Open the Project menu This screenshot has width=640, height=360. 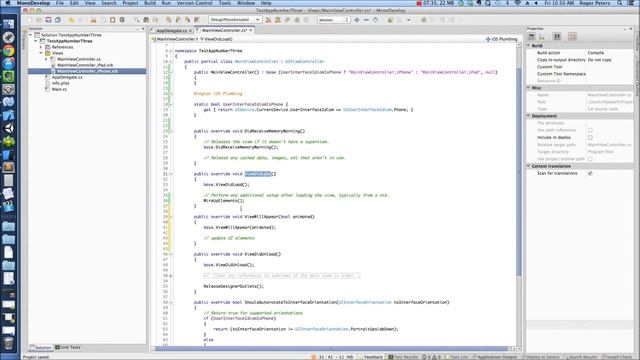click(130, 3)
